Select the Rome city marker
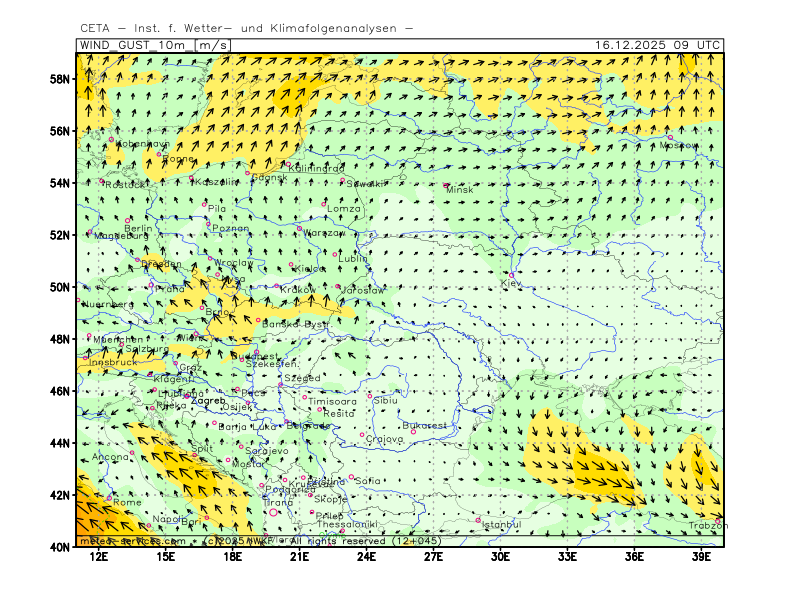This screenshot has width=800, height=600. [x=110, y=497]
